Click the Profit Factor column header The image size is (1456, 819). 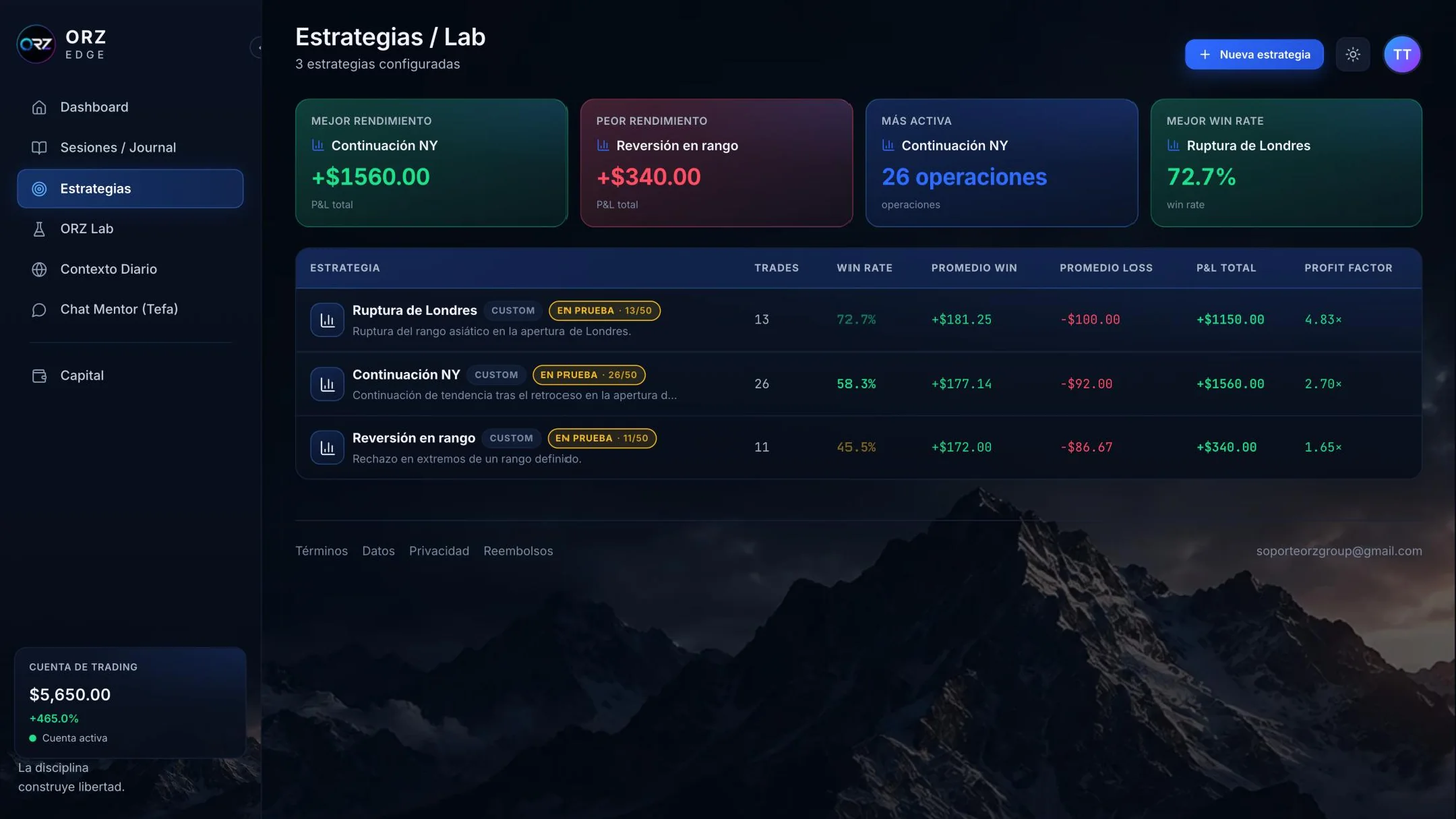coord(1348,268)
